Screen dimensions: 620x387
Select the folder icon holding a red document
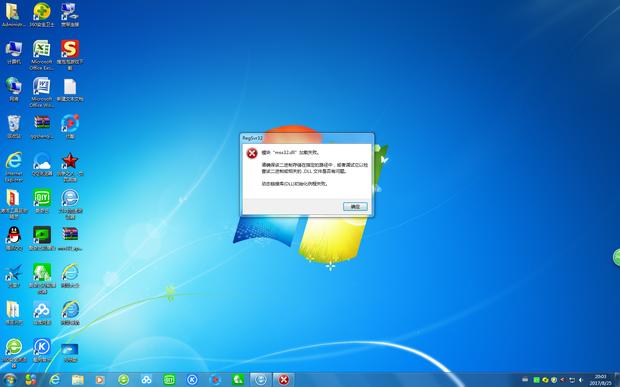click(14, 203)
